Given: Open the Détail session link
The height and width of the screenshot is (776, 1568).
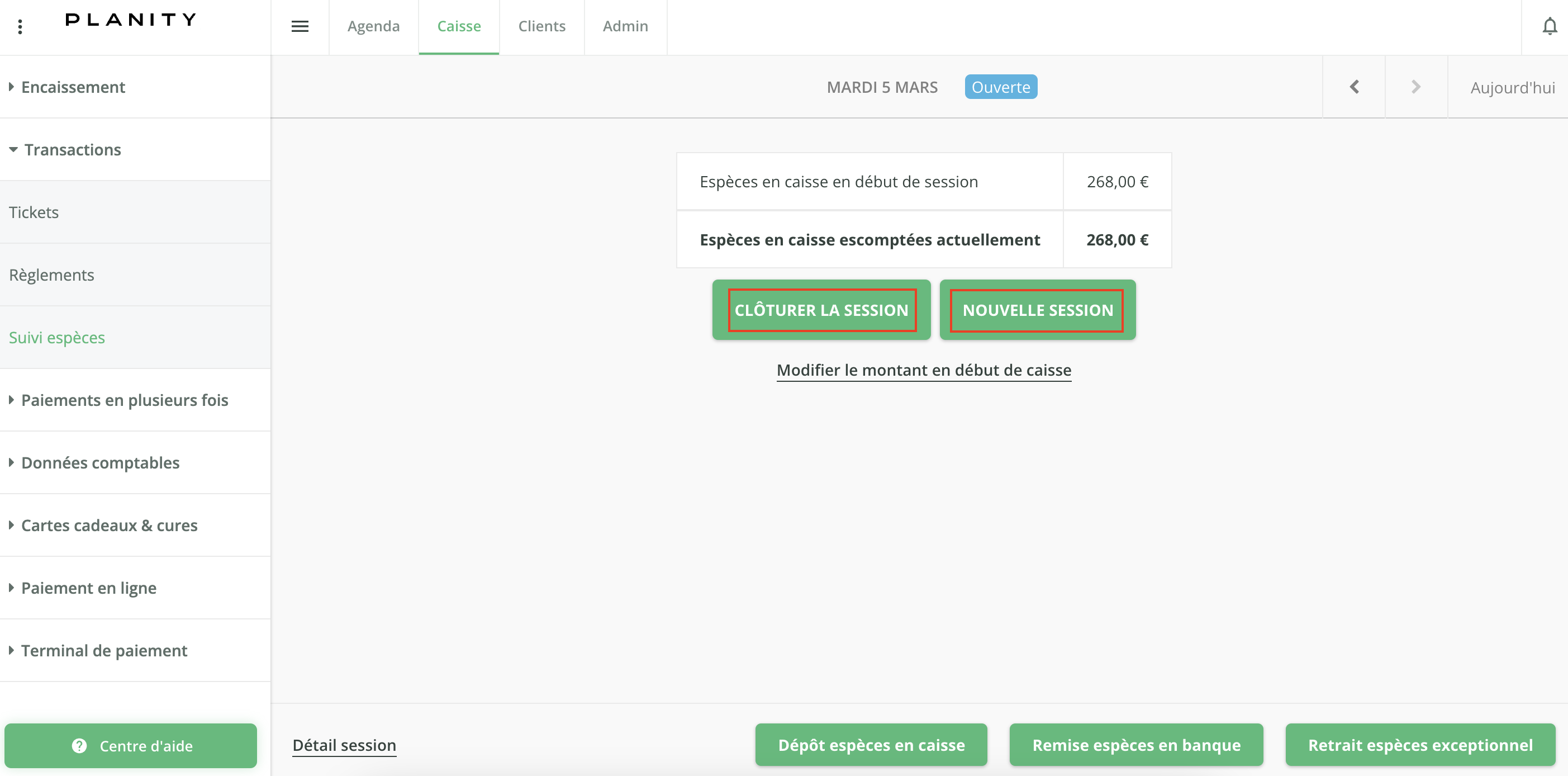Looking at the screenshot, I should (x=344, y=745).
